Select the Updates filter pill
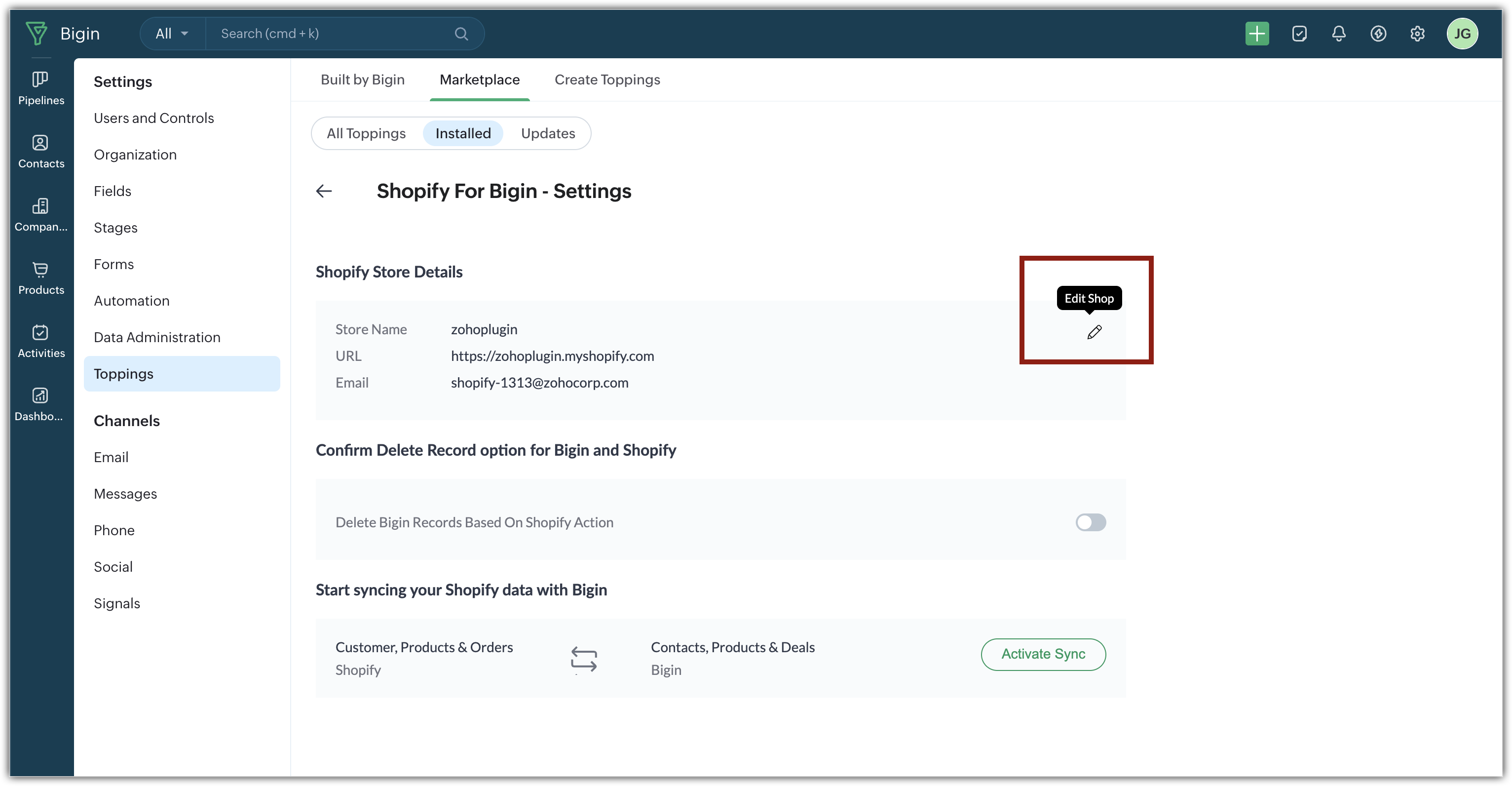The height and width of the screenshot is (786, 1512). (x=548, y=133)
